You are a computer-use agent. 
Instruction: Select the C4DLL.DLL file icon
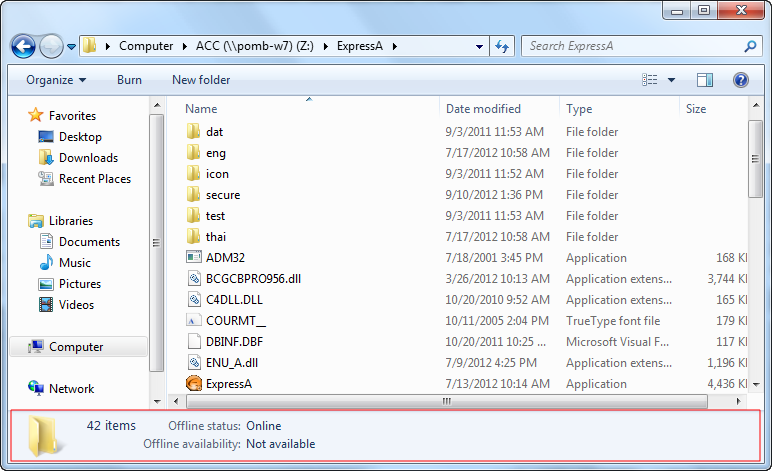pyautogui.click(x=194, y=299)
